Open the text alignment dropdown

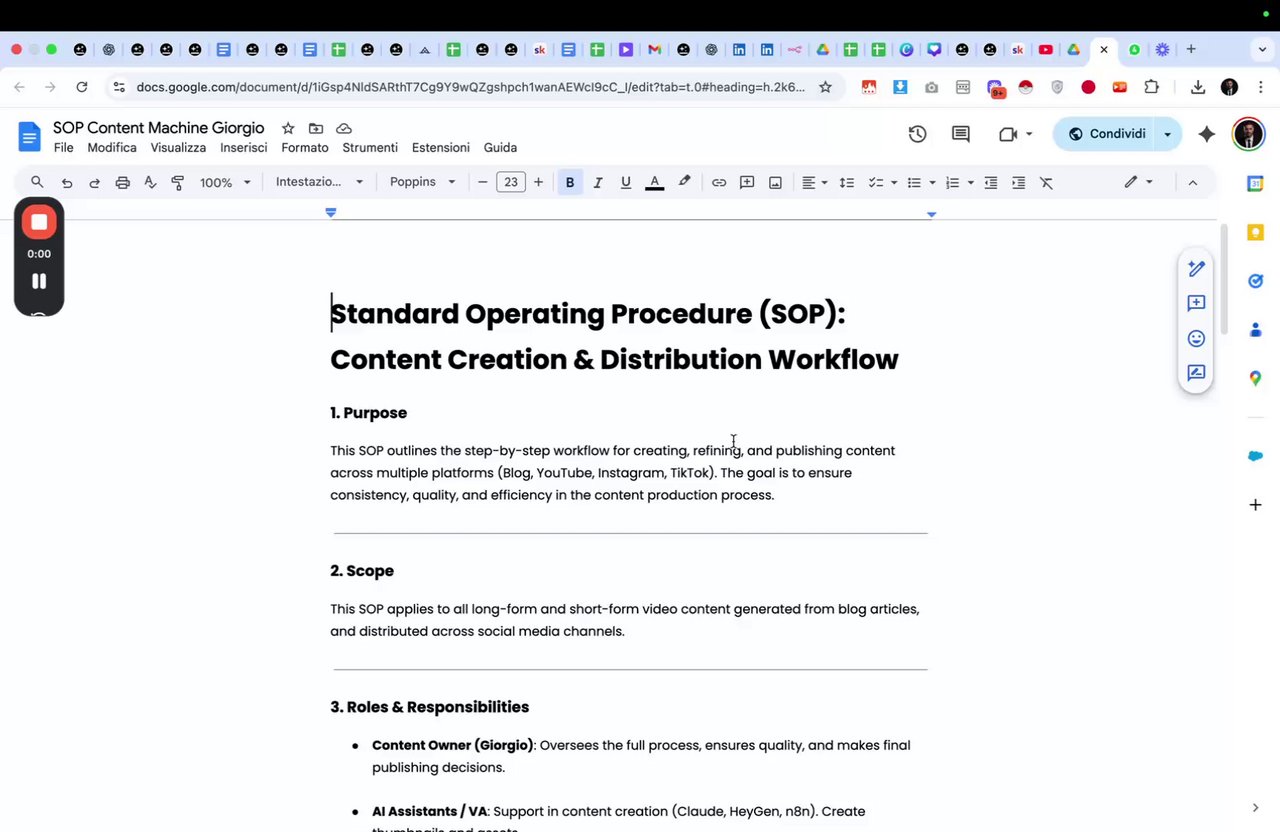click(x=814, y=182)
